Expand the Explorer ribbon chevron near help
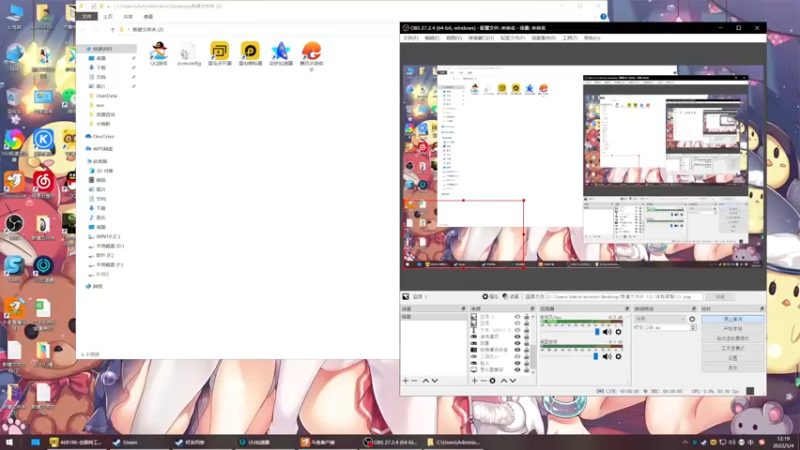Image resolution: width=800 pixels, height=450 pixels. point(595,17)
